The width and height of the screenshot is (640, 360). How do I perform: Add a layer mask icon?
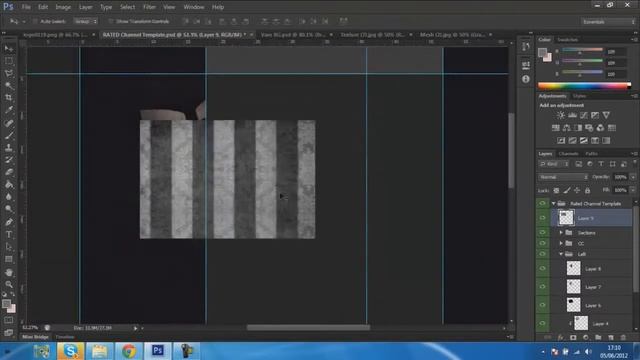coord(573,338)
